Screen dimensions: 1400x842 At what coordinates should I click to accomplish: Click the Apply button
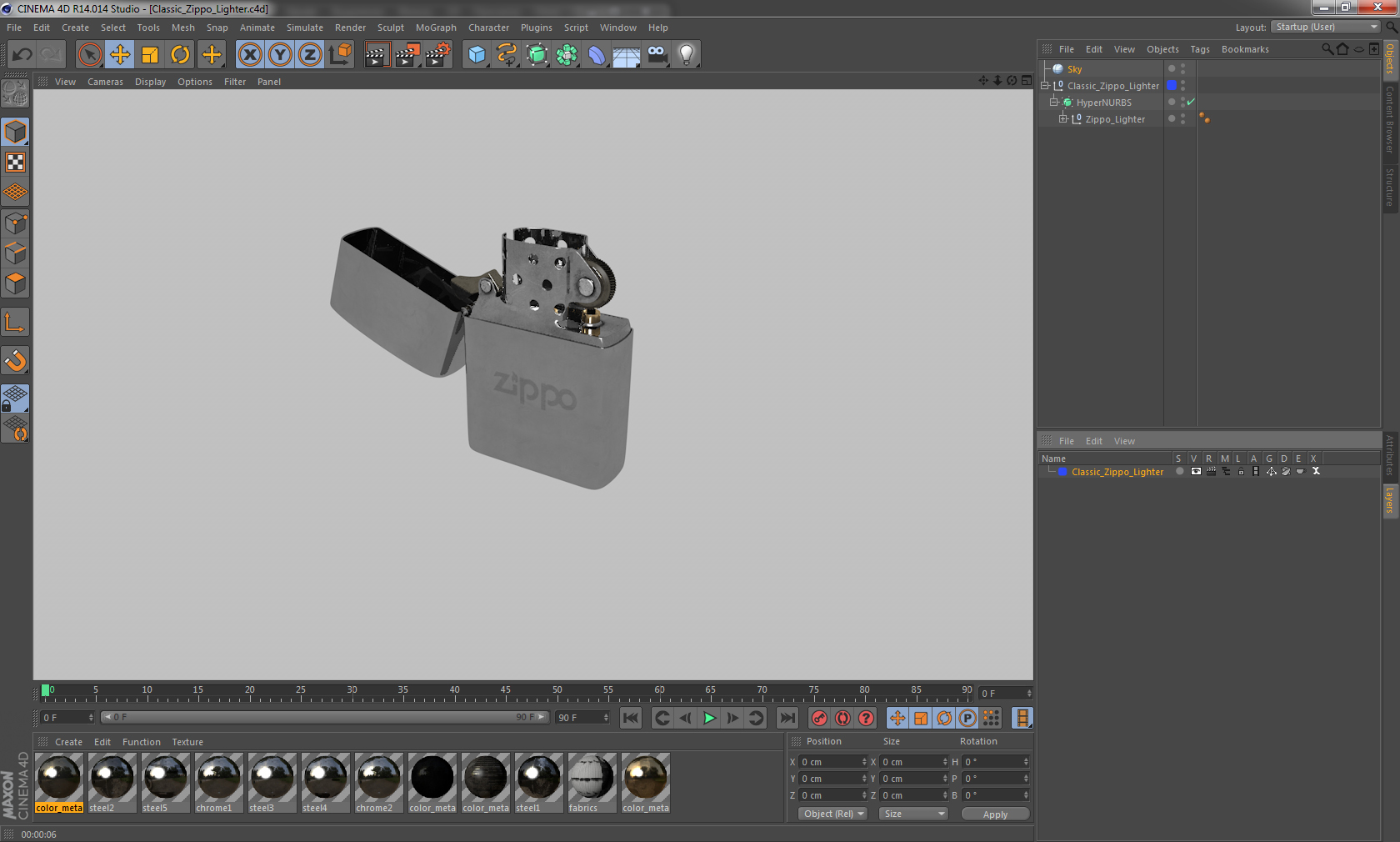(995, 814)
